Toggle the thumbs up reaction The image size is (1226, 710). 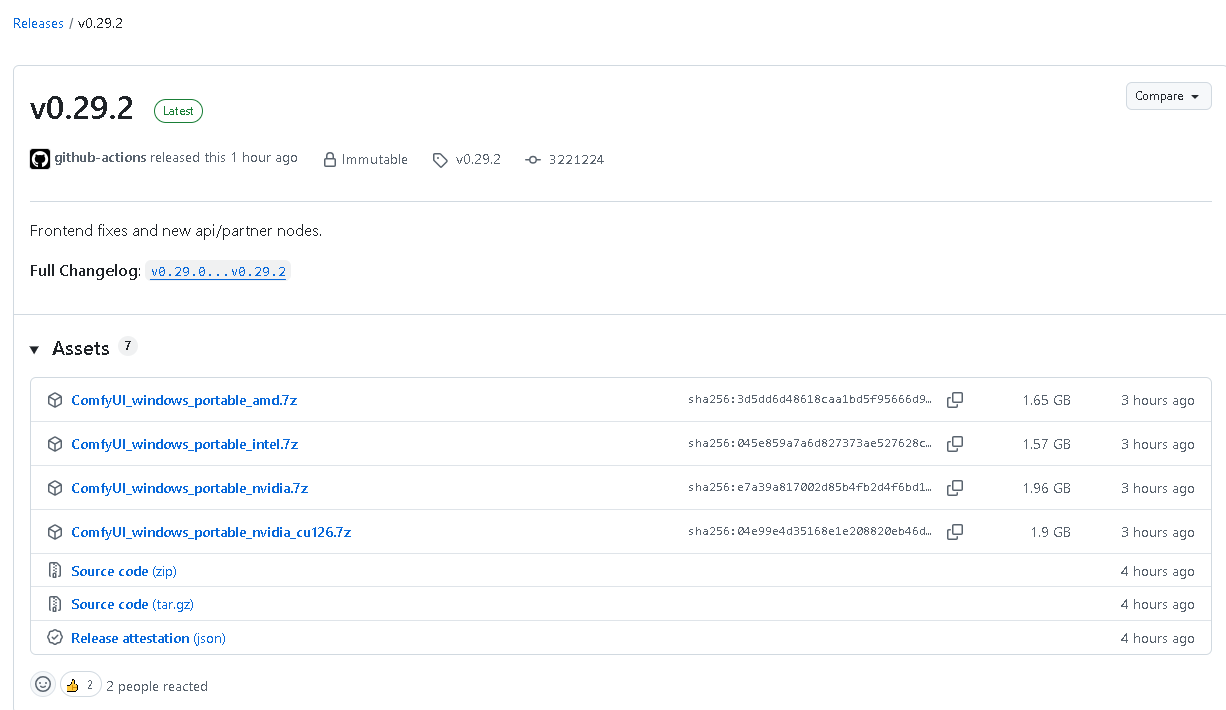click(x=80, y=685)
